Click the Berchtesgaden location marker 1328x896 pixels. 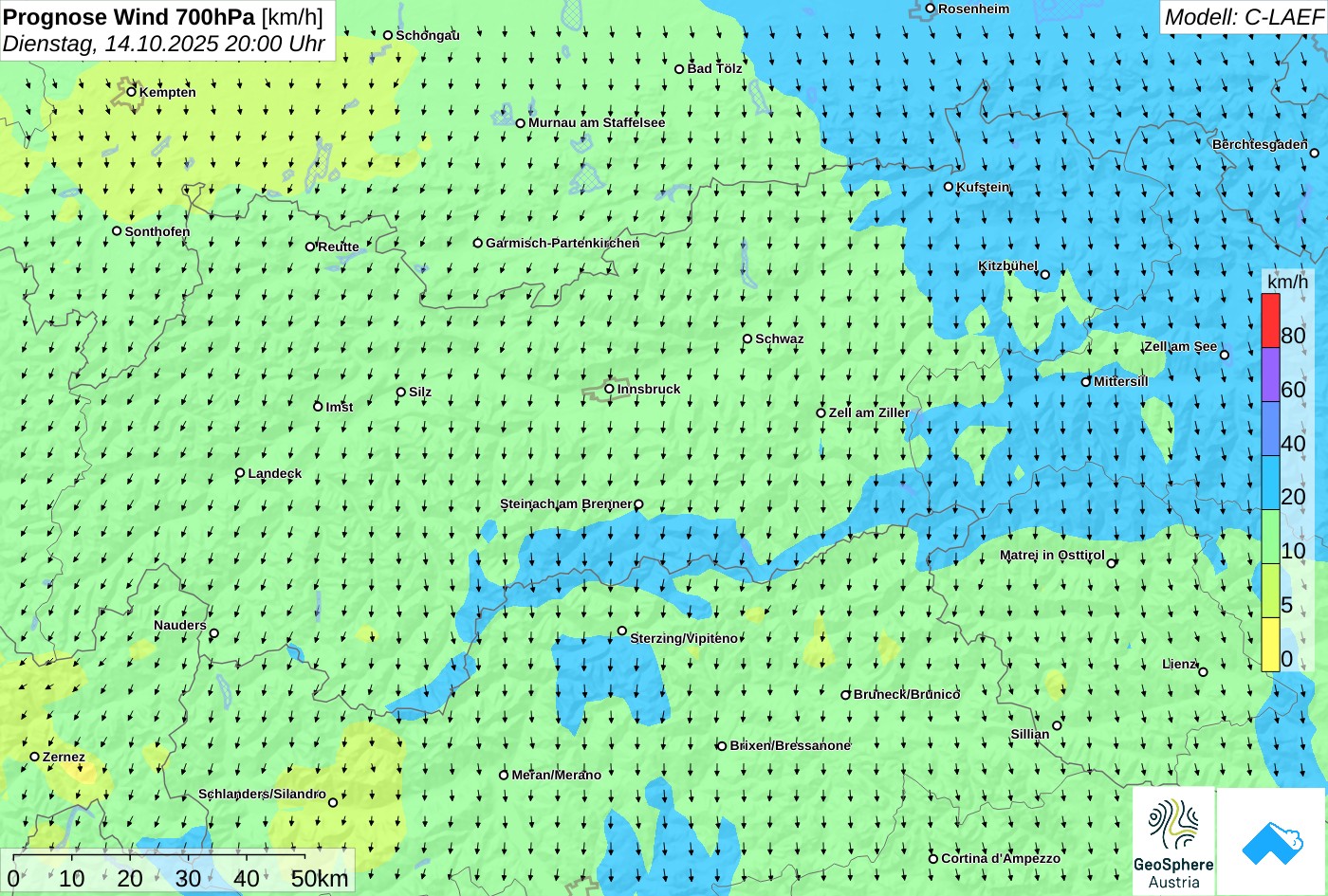tap(1315, 153)
